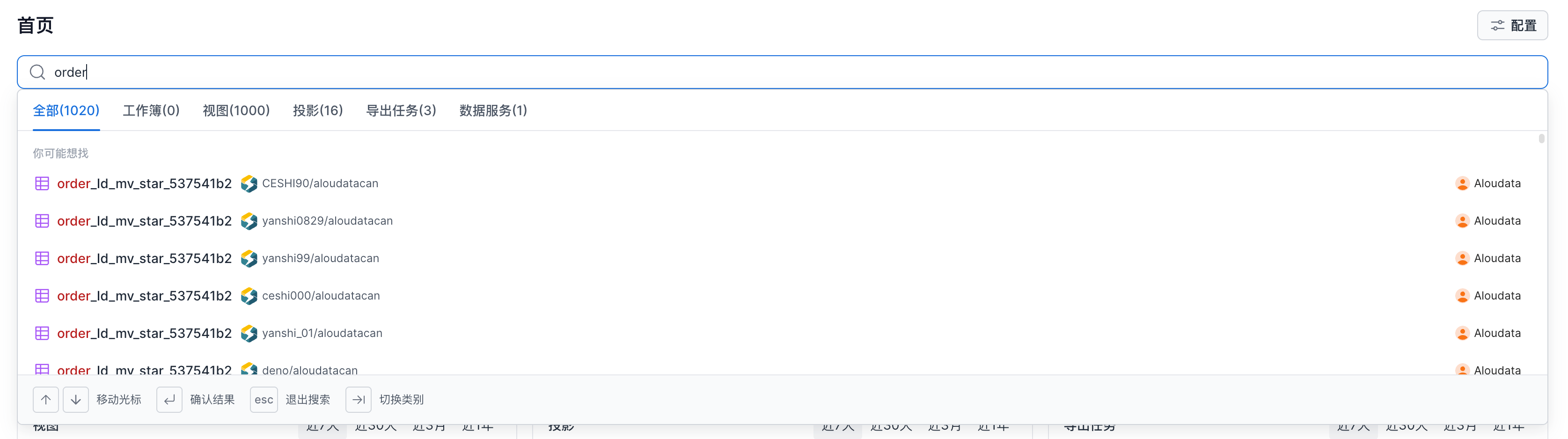Click the down arrow key icon
1568x439 pixels.
point(75,399)
